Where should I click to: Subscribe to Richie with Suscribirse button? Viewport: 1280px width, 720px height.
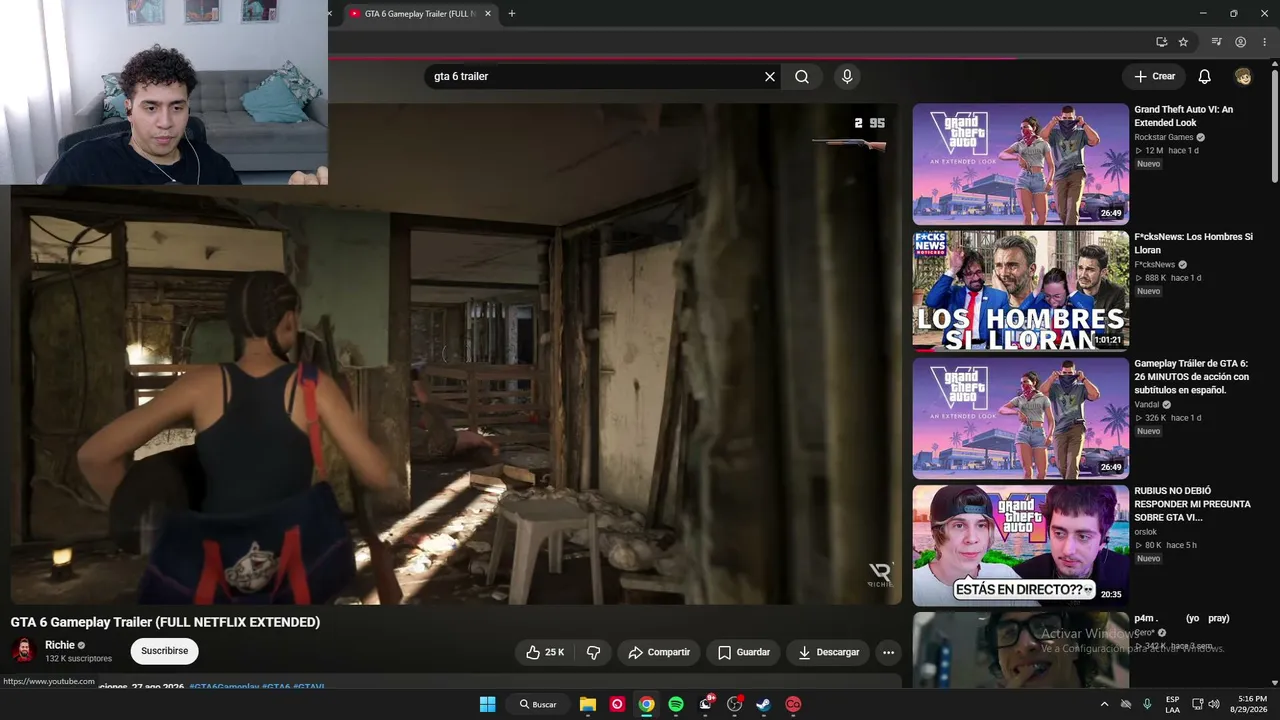coord(164,651)
